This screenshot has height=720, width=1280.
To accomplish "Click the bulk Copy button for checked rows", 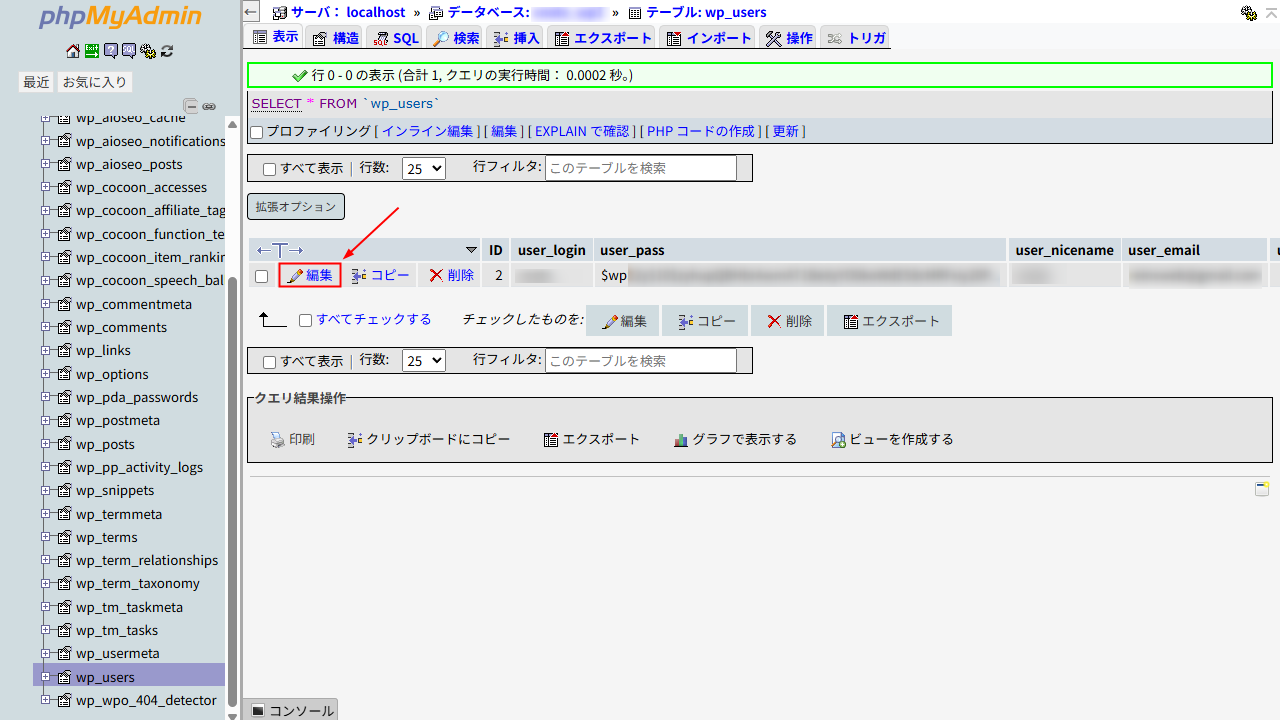I will point(706,321).
